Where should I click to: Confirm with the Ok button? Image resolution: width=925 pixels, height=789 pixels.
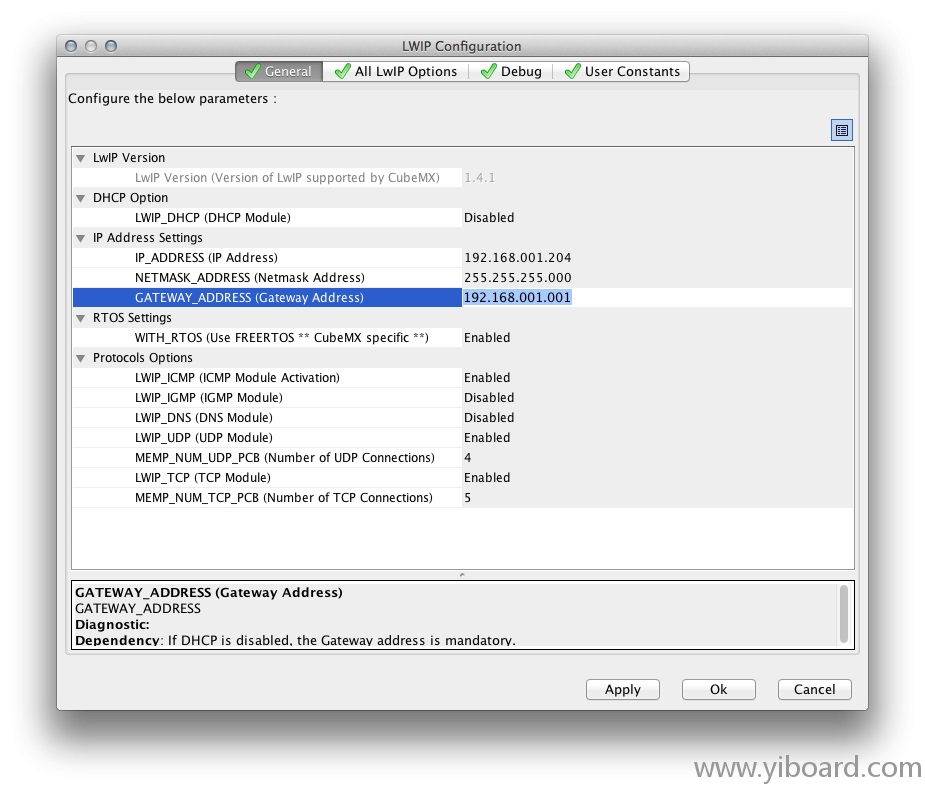click(x=718, y=689)
